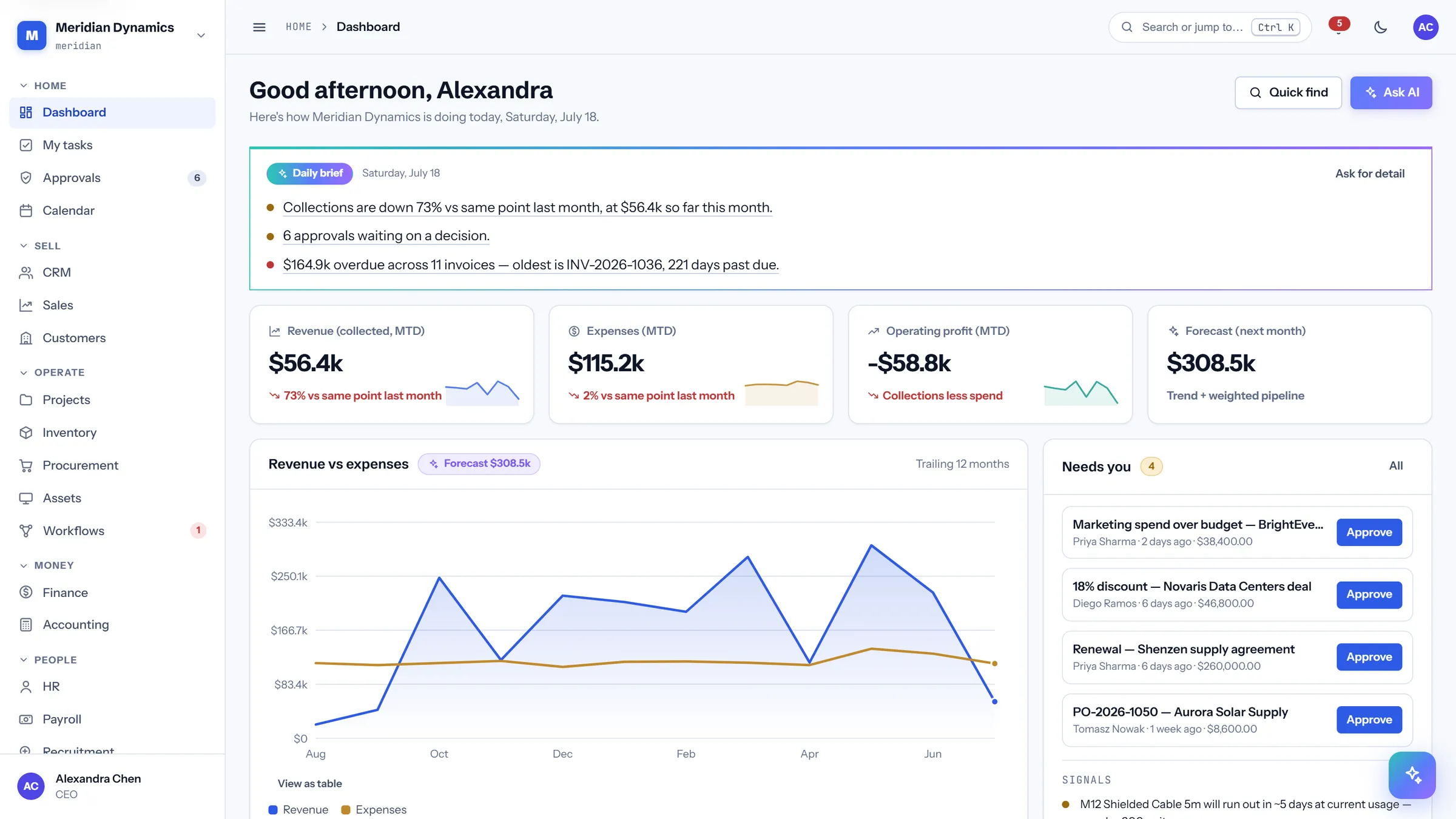Open Procurement menu item
The width and height of the screenshot is (1456, 819).
coord(112,465)
